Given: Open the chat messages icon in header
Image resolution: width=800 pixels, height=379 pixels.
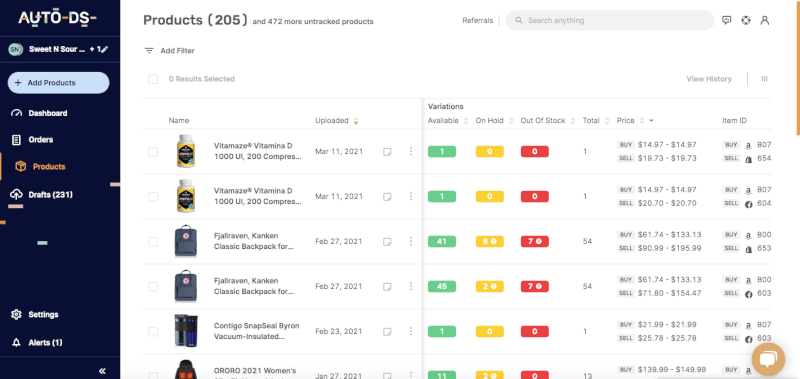Looking at the screenshot, I should [x=727, y=20].
